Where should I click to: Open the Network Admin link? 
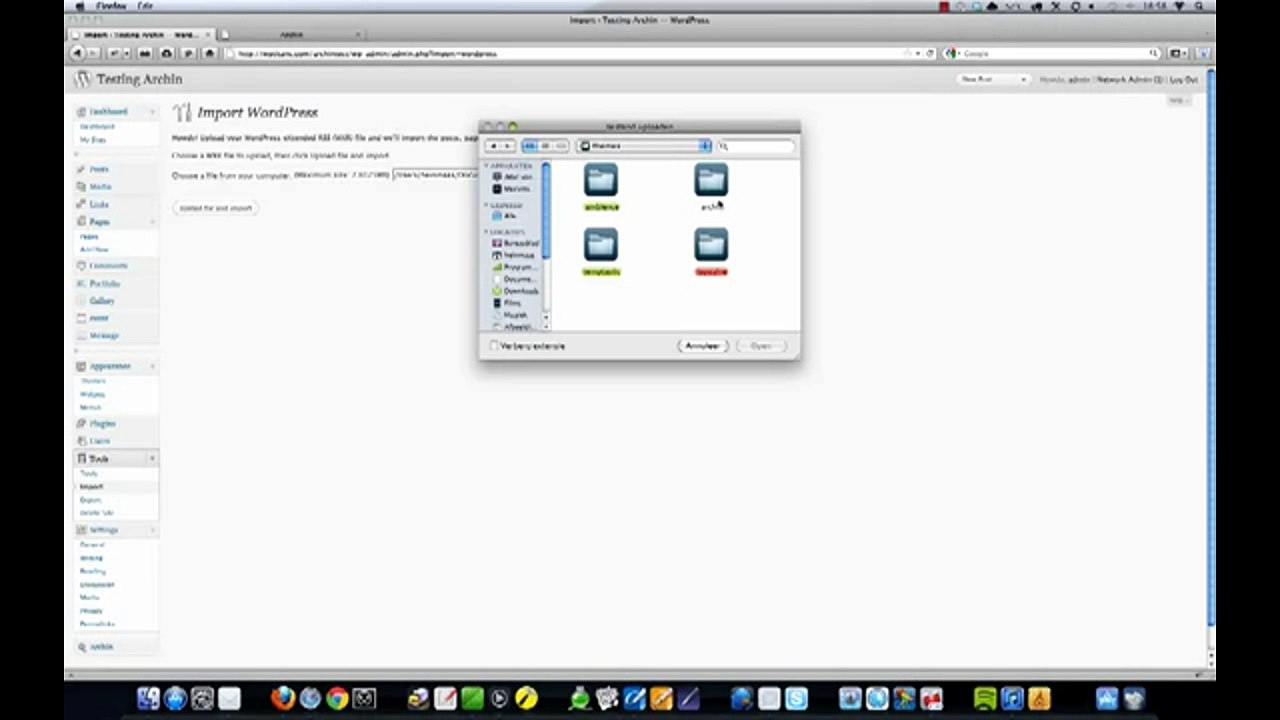pos(1129,79)
